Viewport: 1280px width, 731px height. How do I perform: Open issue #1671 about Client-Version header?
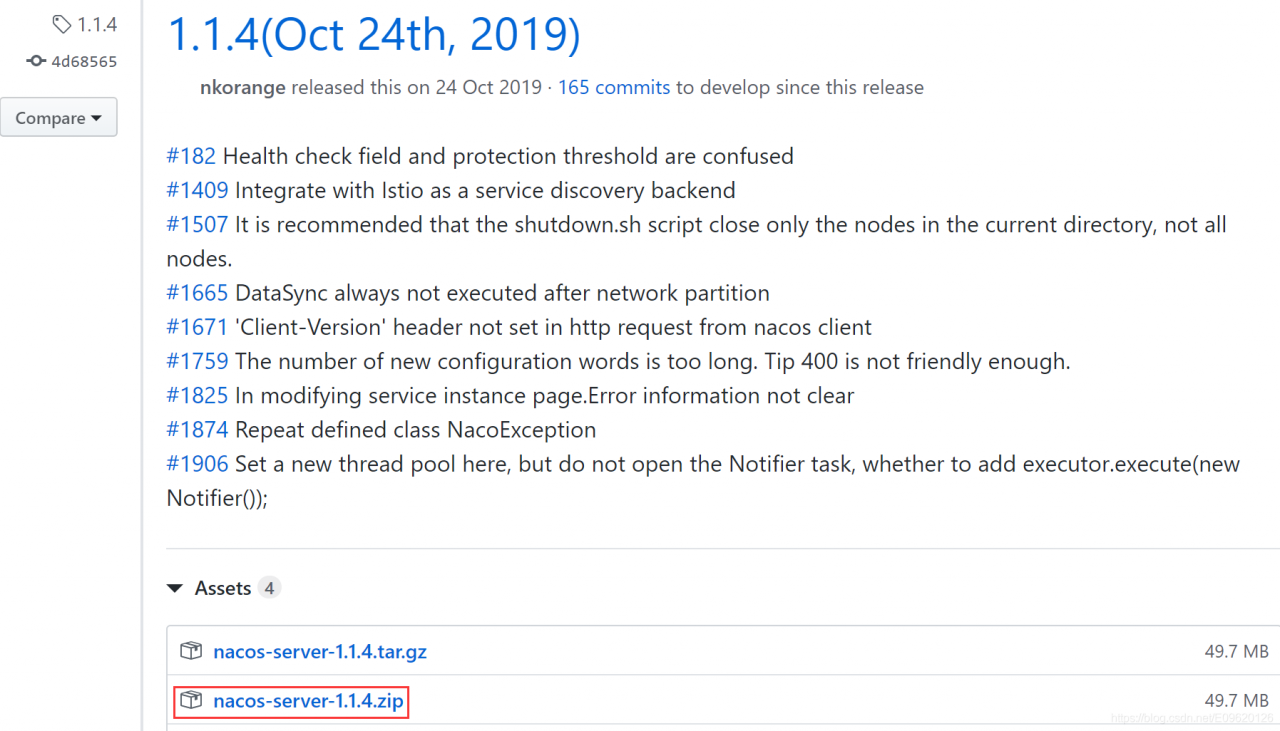pyautogui.click(x=197, y=327)
